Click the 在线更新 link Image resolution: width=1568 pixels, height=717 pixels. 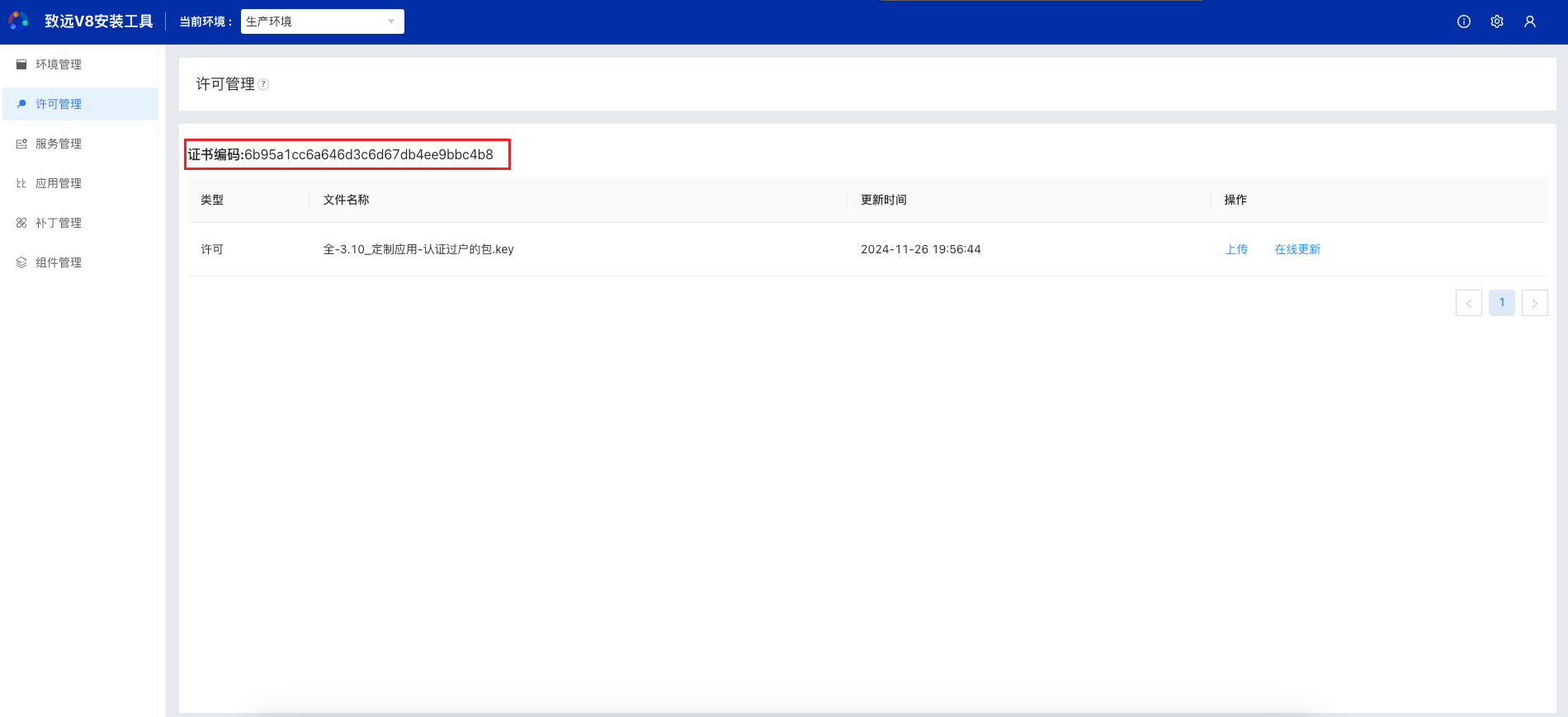click(1297, 249)
